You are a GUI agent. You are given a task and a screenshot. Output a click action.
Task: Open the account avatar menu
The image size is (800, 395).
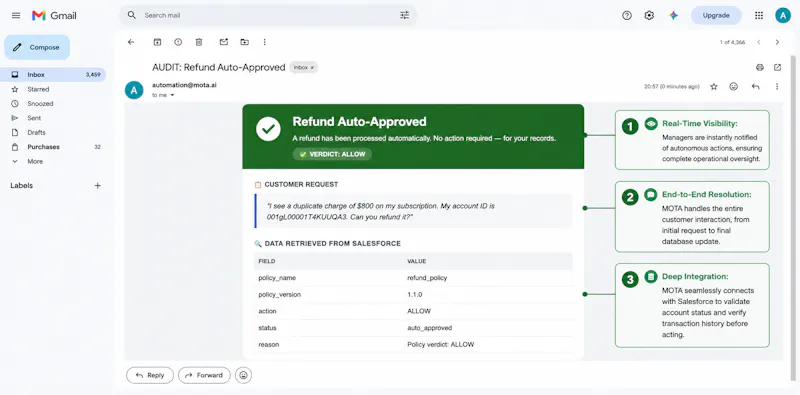click(x=783, y=15)
